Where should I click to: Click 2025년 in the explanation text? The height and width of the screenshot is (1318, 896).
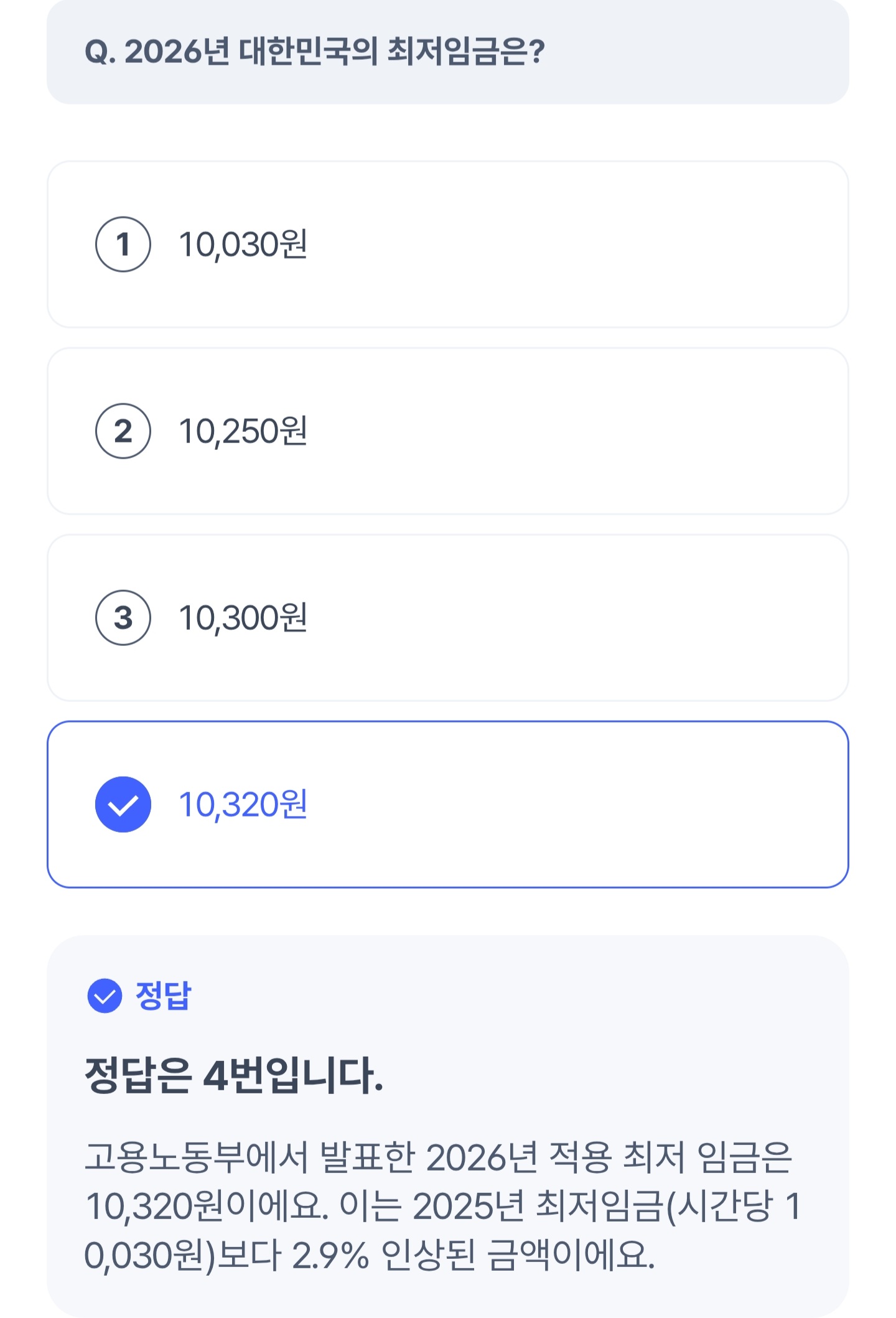[x=469, y=1206]
